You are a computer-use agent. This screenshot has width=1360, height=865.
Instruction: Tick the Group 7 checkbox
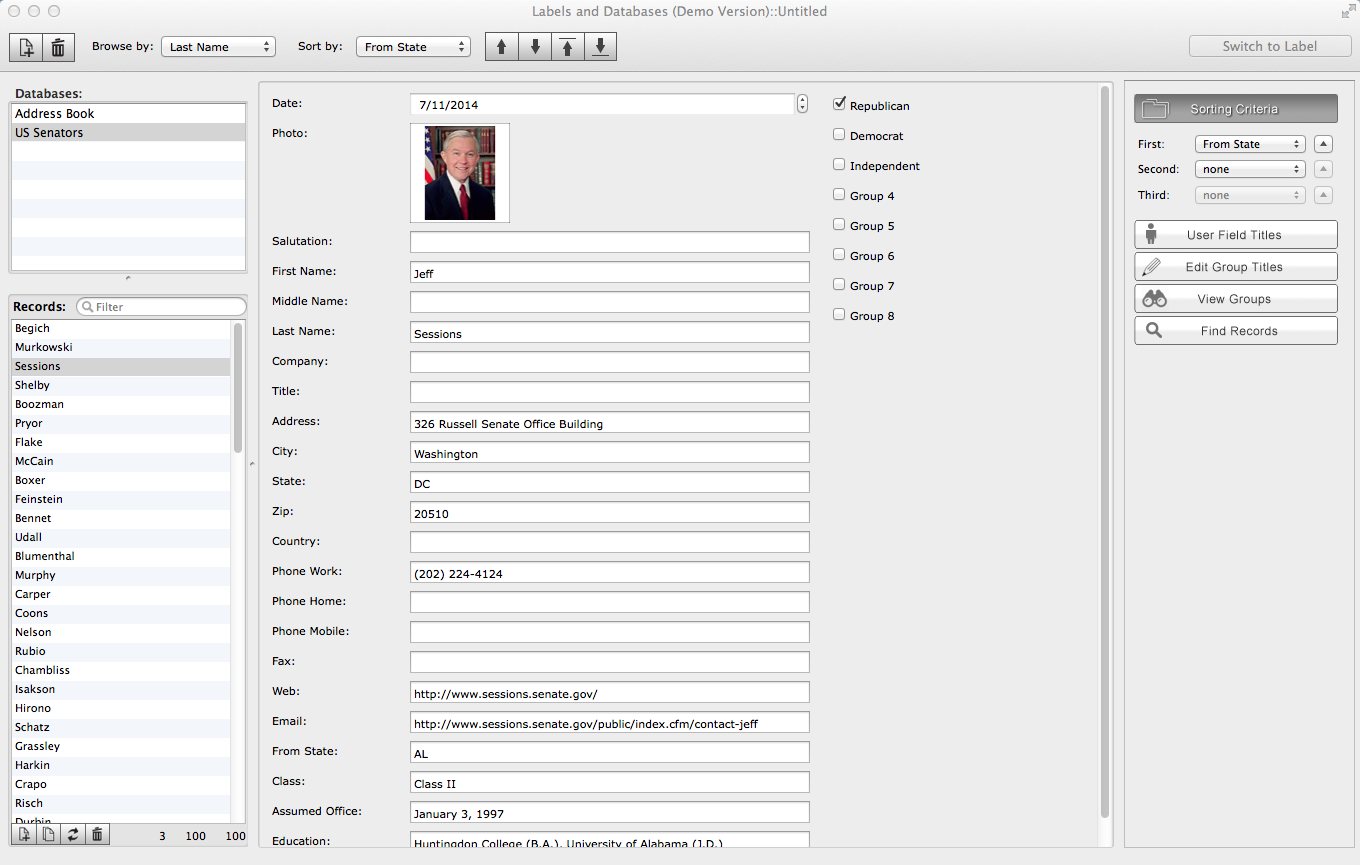pyautogui.click(x=840, y=284)
